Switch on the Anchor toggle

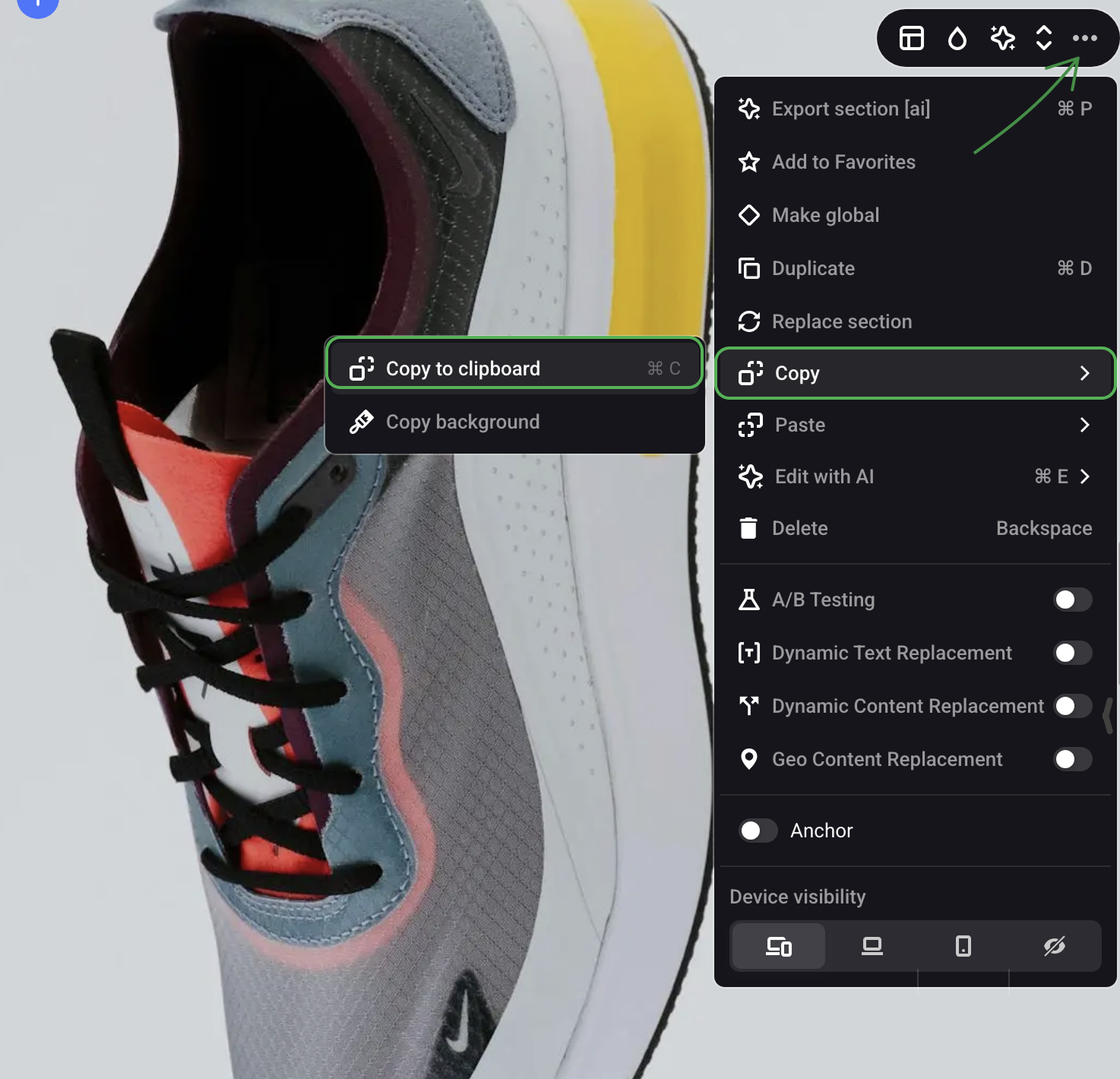pyautogui.click(x=758, y=831)
